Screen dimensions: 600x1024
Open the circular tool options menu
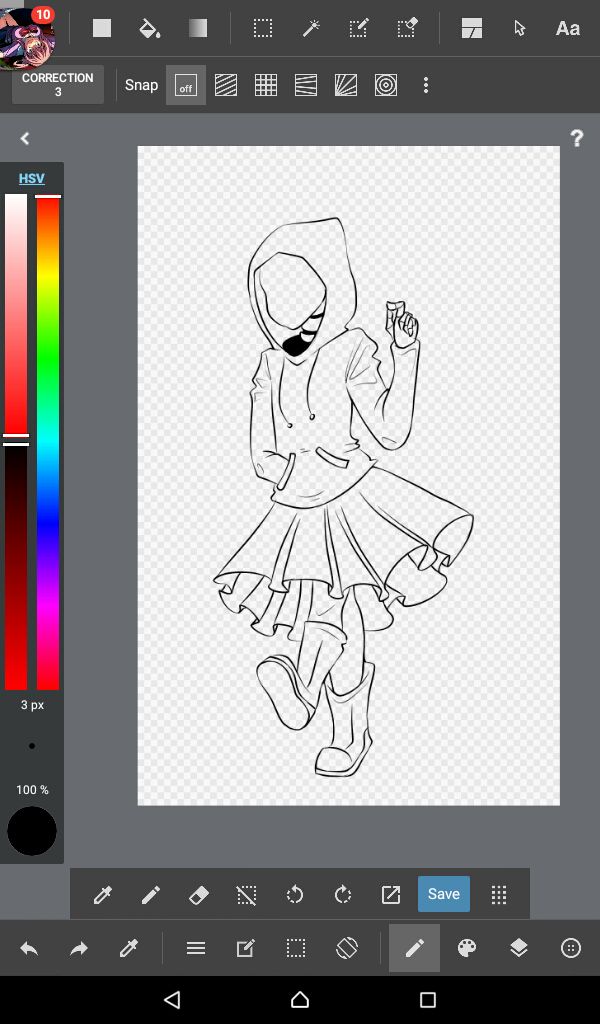[x=571, y=948]
